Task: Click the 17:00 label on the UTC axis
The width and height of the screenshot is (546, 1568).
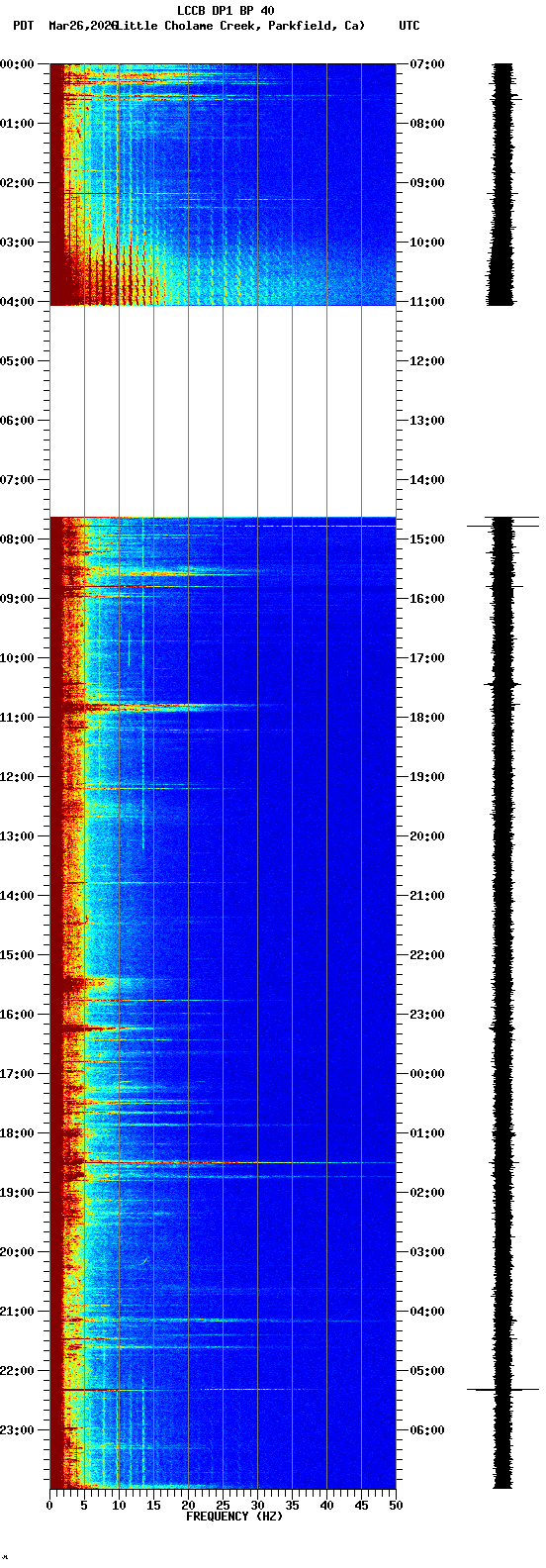Action: click(427, 658)
